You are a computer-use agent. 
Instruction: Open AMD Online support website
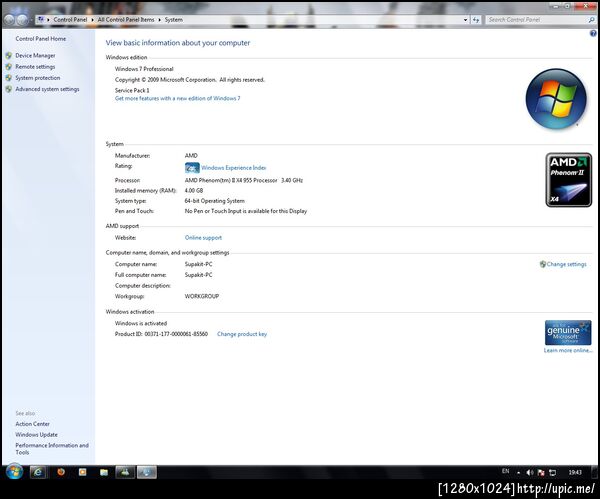point(203,238)
